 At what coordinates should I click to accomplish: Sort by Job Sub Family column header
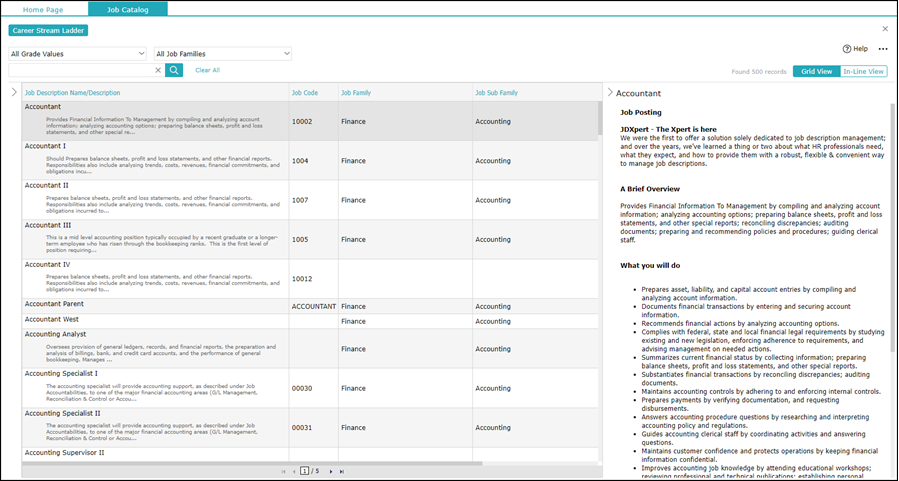point(497,92)
